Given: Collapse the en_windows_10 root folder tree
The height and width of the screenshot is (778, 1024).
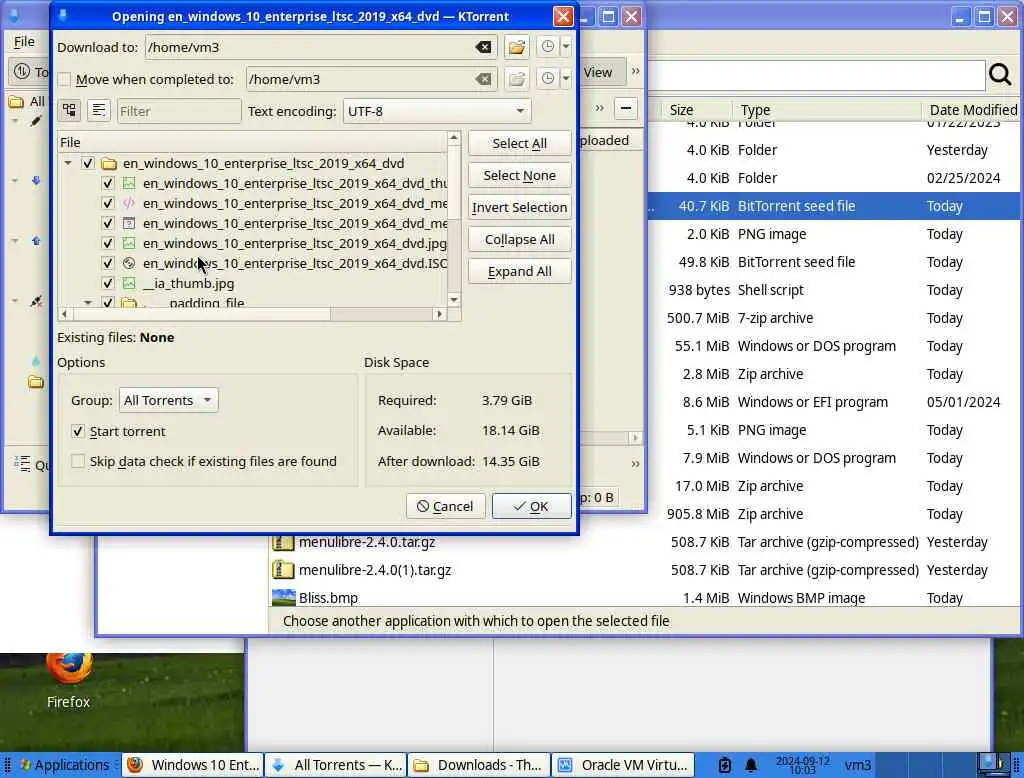Looking at the screenshot, I should click(x=68, y=163).
